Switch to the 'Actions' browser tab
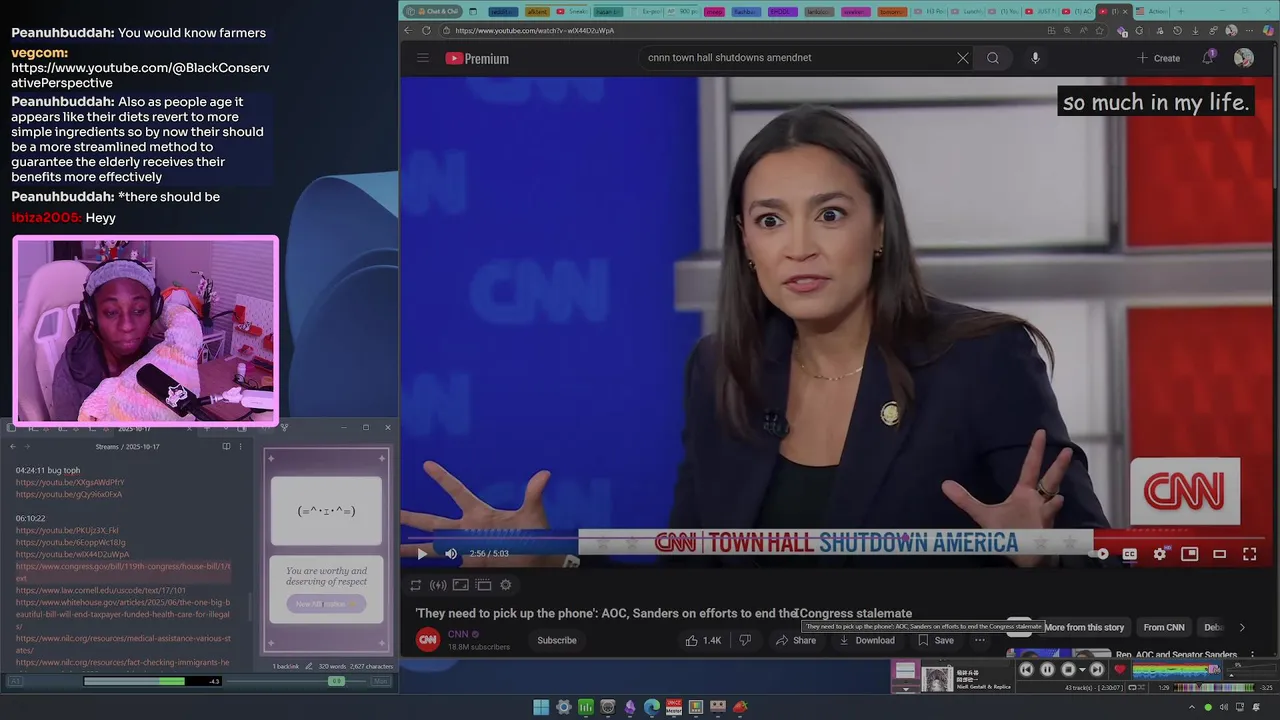Viewport: 1280px width, 720px height. pyautogui.click(x=1151, y=12)
